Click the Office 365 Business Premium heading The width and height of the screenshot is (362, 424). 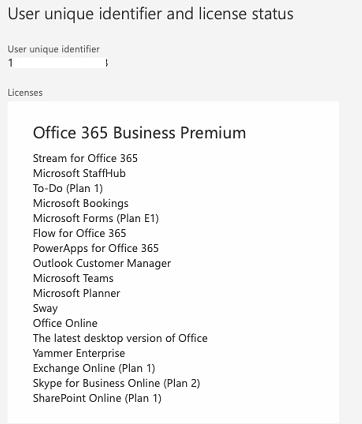tap(139, 133)
